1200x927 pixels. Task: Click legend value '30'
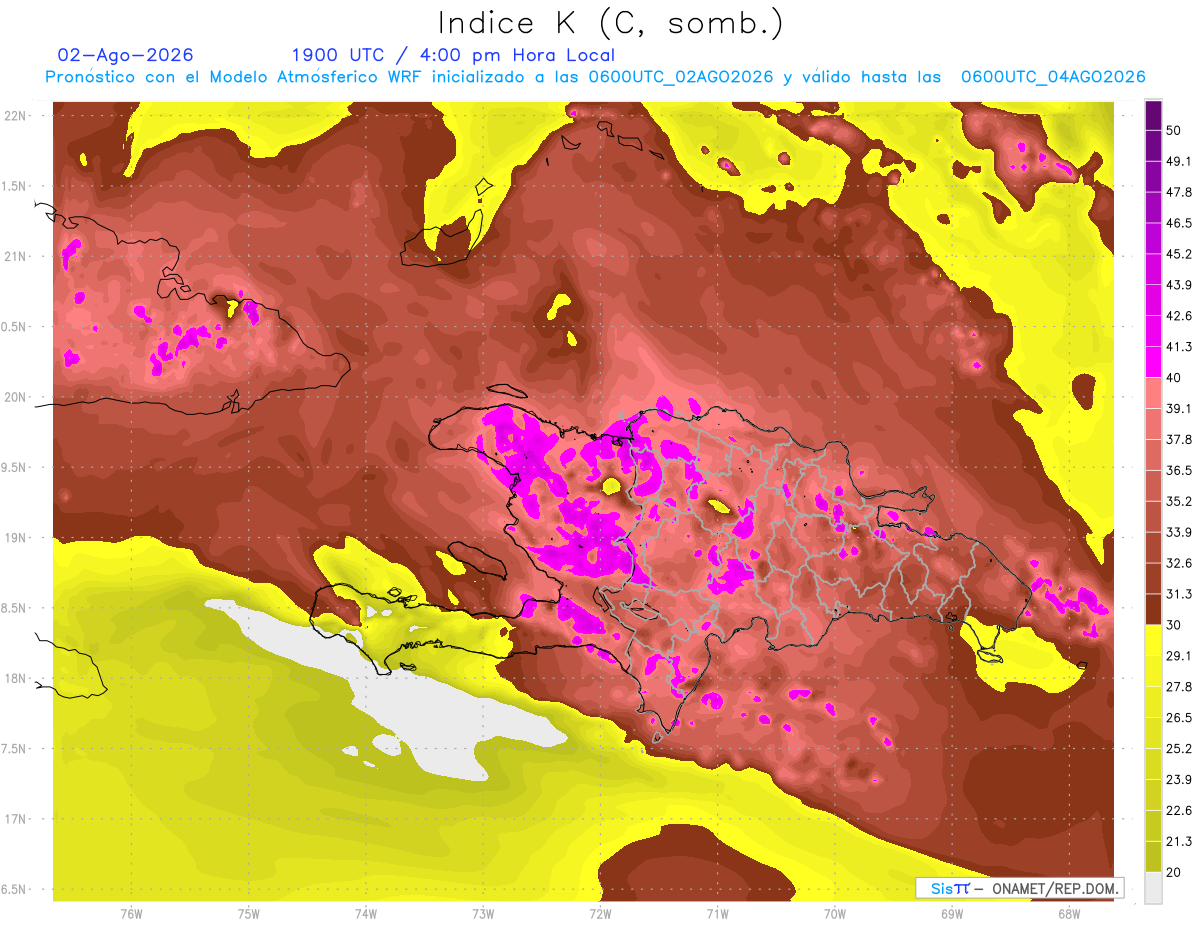1174,625
